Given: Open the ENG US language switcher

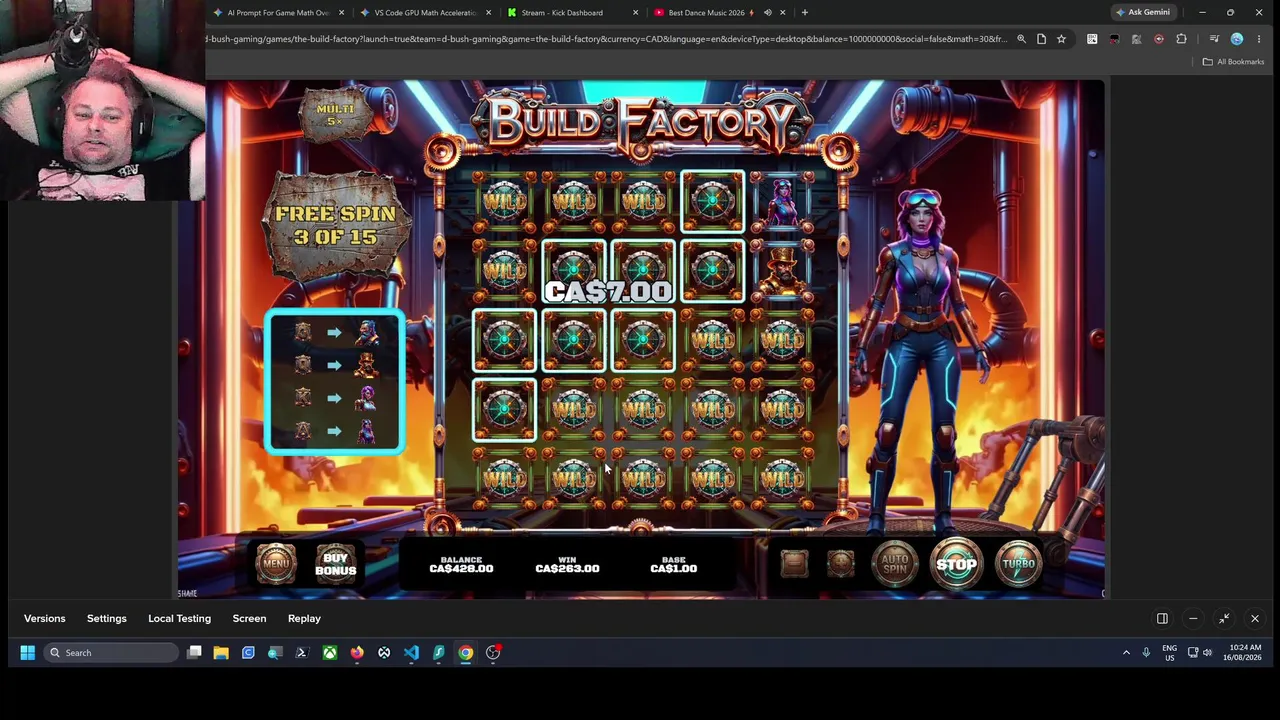Looking at the screenshot, I should coord(1169,653).
